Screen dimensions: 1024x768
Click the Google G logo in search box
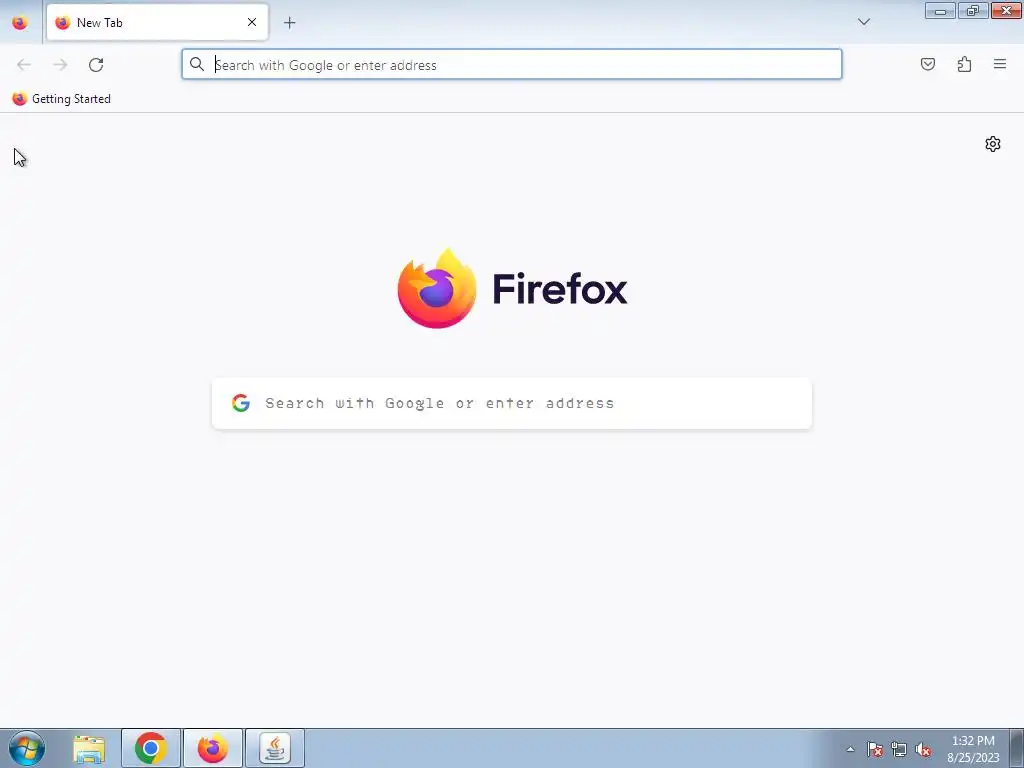pyautogui.click(x=241, y=403)
